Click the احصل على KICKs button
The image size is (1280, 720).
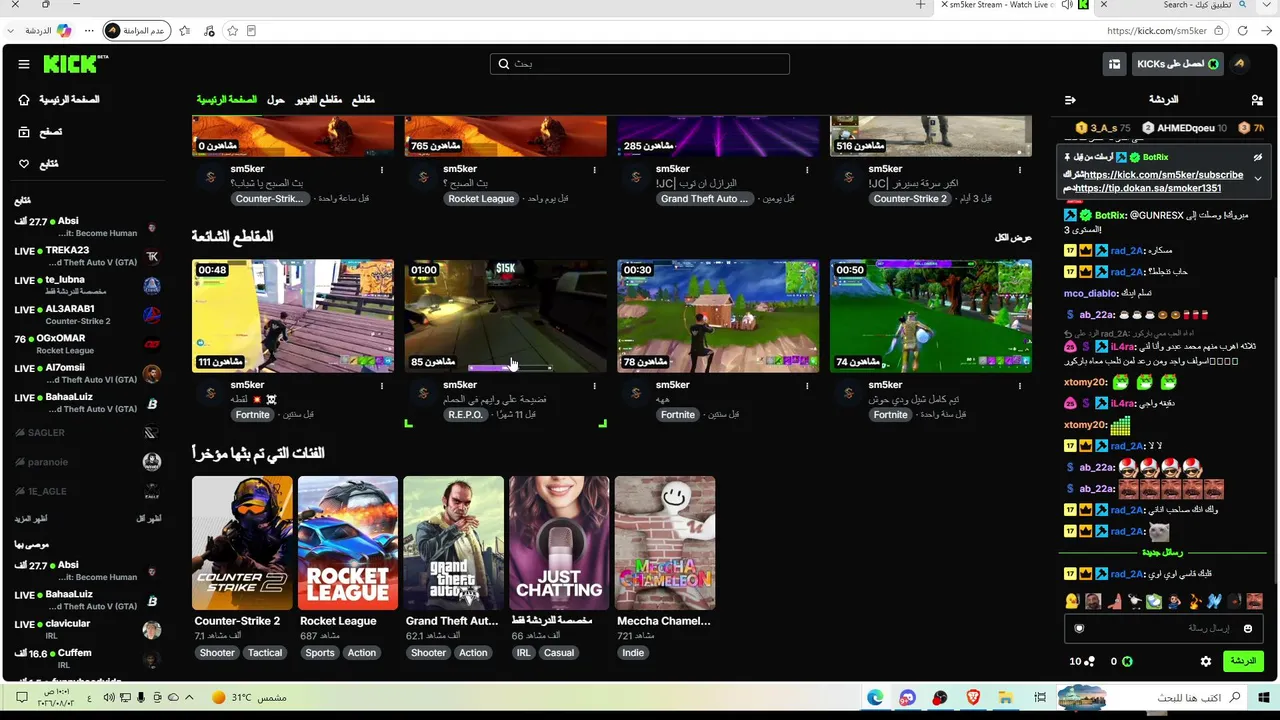tap(1176, 64)
